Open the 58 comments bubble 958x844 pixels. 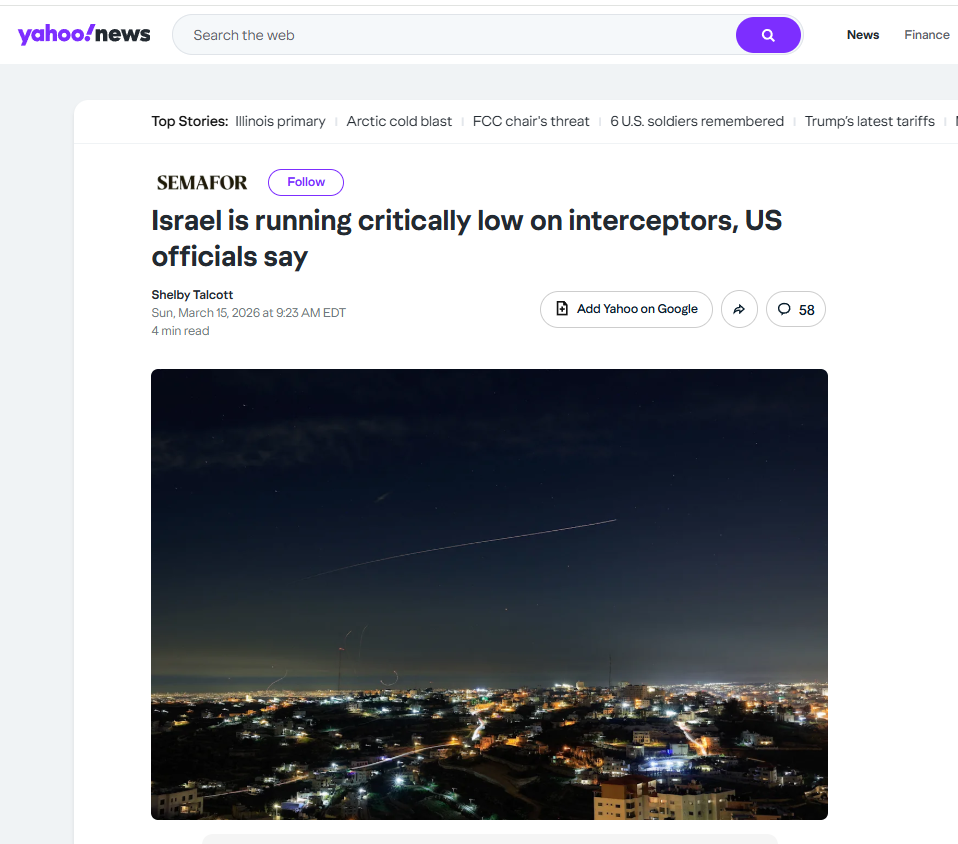point(796,310)
